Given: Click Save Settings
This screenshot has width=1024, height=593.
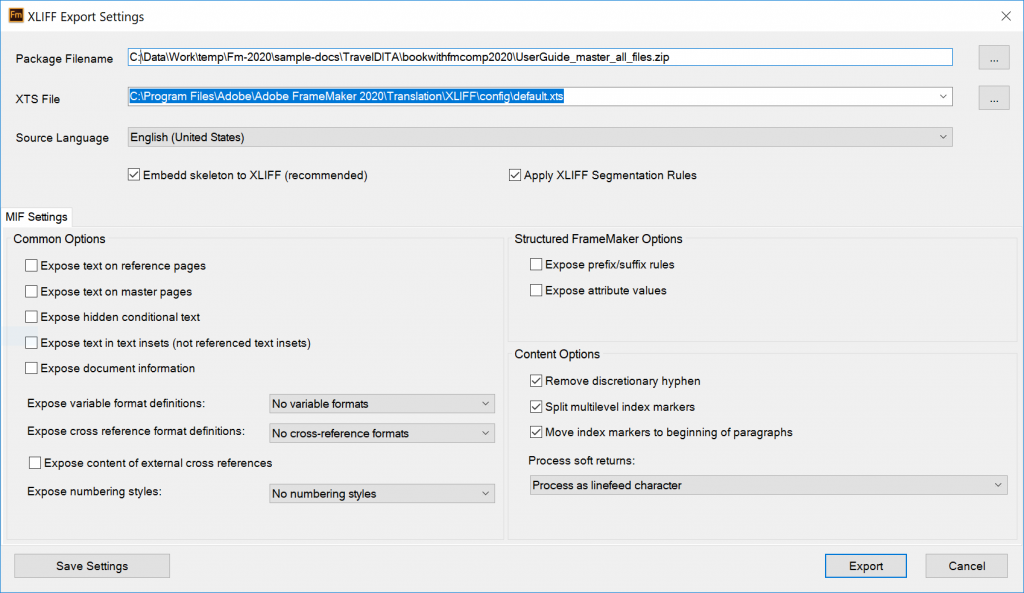Looking at the screenshot, I should pos(91,565).
